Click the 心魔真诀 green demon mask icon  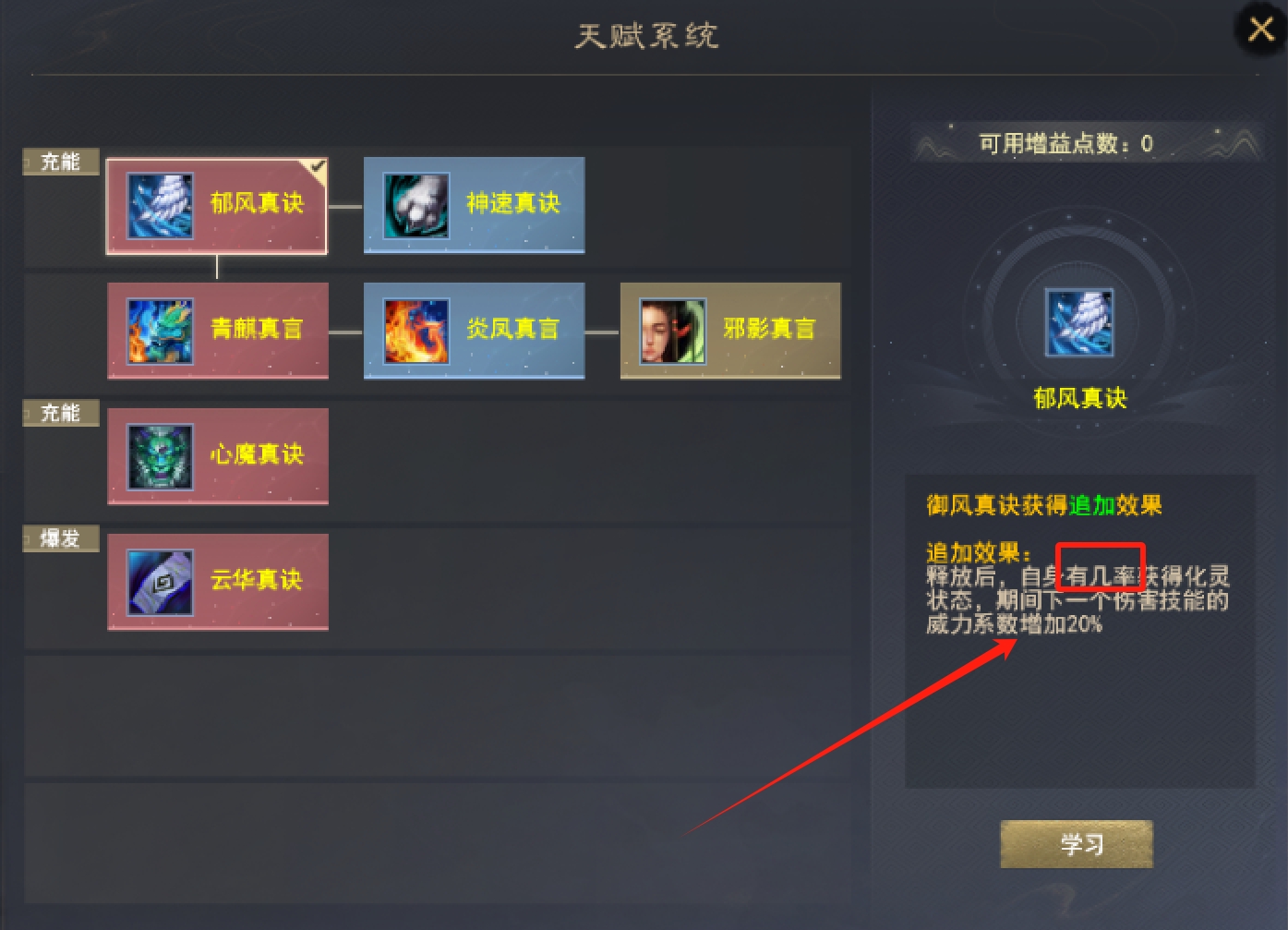tap(160, 456)
